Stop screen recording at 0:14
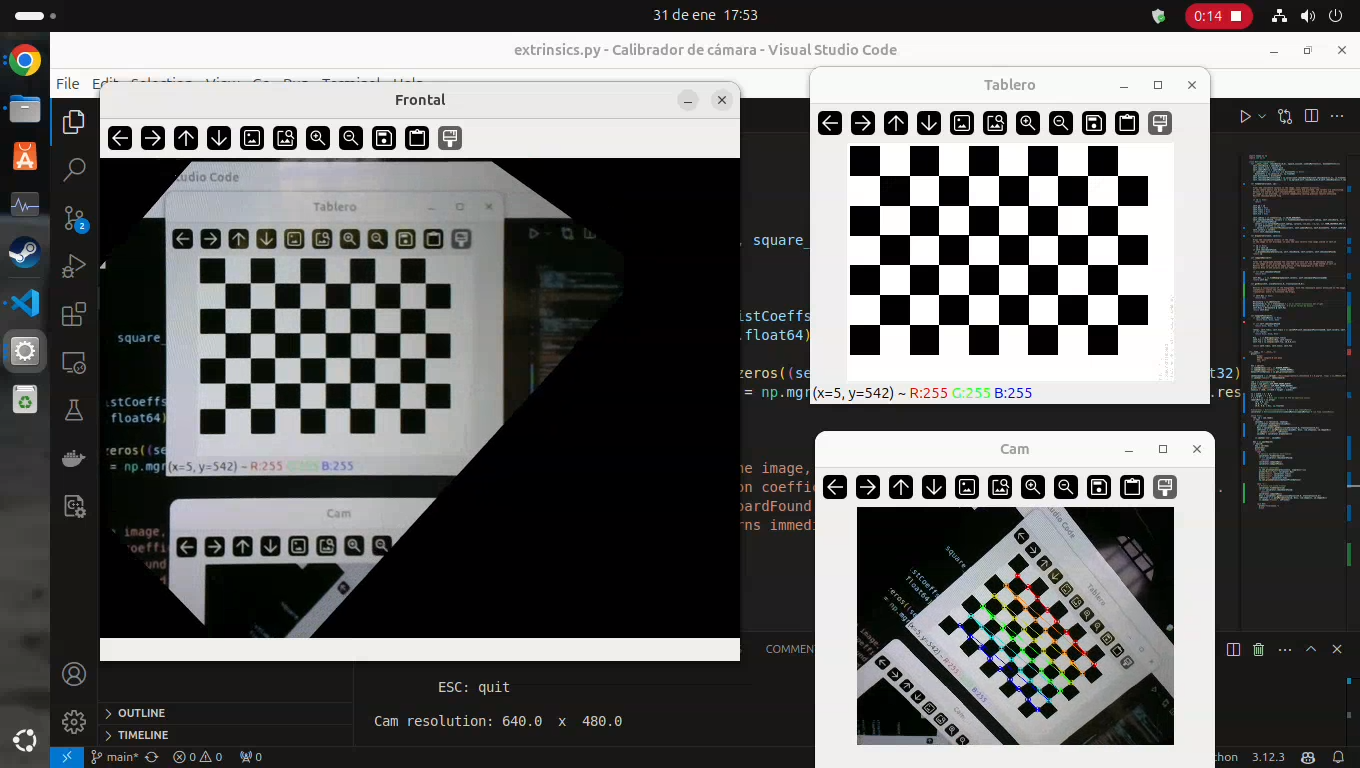Image resolution: width=1360 pixels, height=768 pixels. 1218,16
